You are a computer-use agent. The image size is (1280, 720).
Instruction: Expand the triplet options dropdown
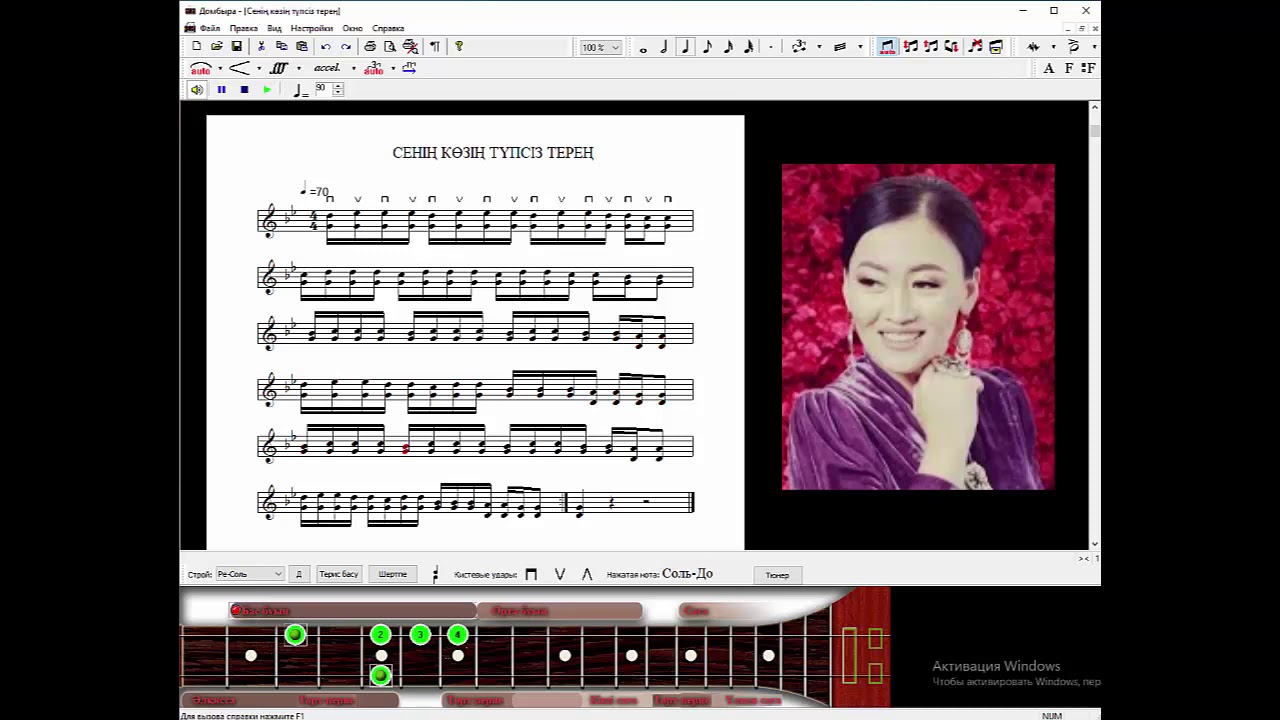pyautogui.click(x=819, y=47)
